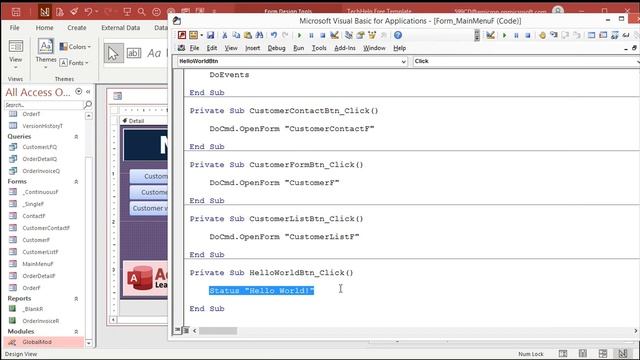
Task: Click the green Run Sub play icon after Redo
Action: [300, 36]
